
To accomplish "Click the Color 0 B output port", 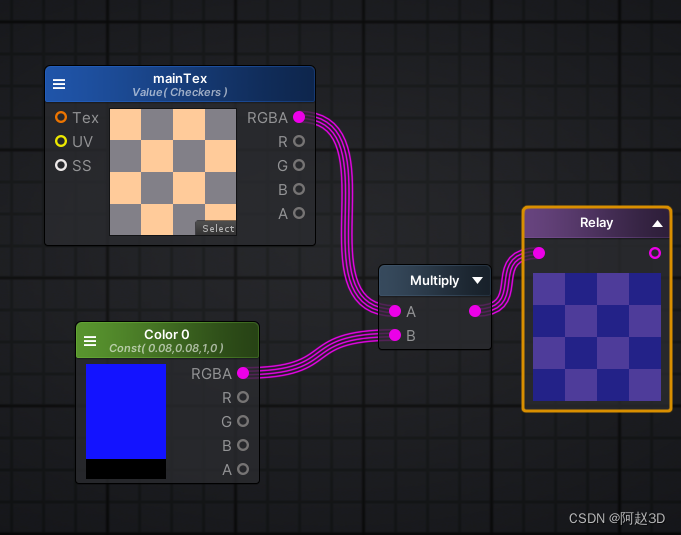I will pyautogui.click(x=243, y=445).
